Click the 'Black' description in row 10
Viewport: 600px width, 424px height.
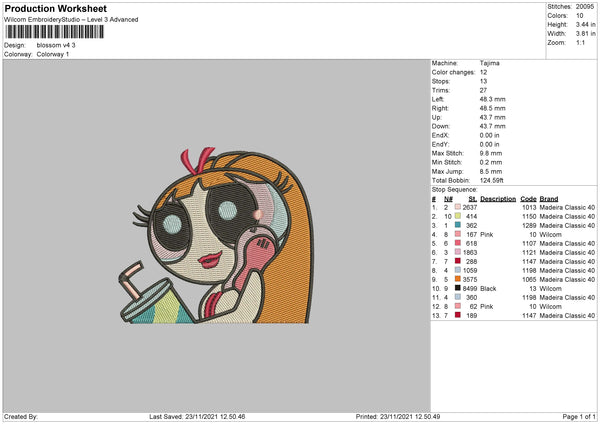(488, 288)
